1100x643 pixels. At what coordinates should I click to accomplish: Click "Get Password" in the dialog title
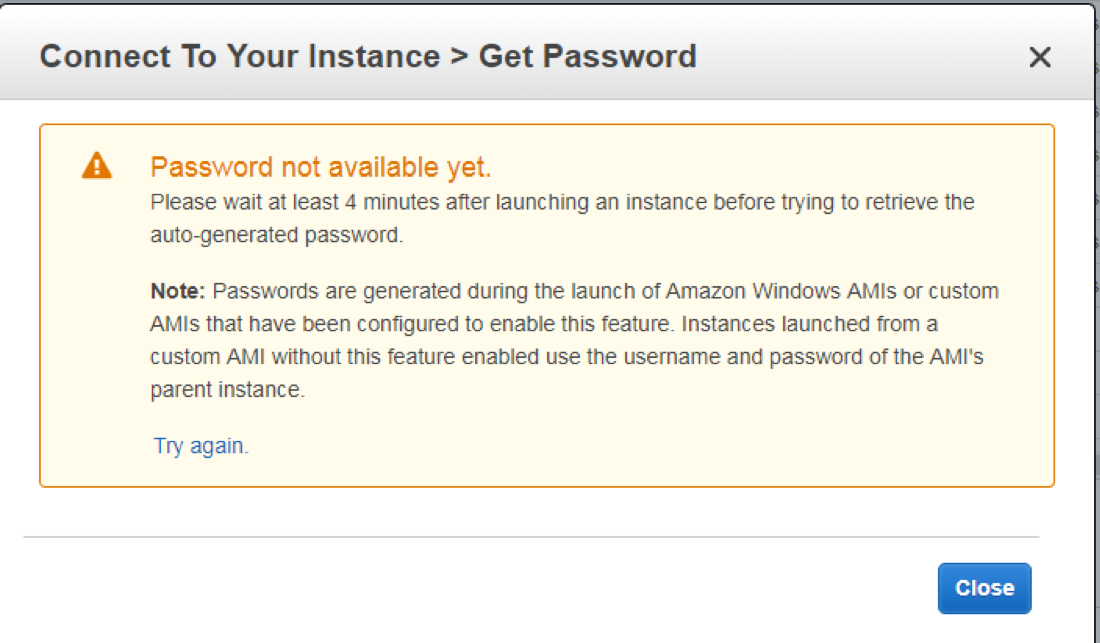pos(587,56)
